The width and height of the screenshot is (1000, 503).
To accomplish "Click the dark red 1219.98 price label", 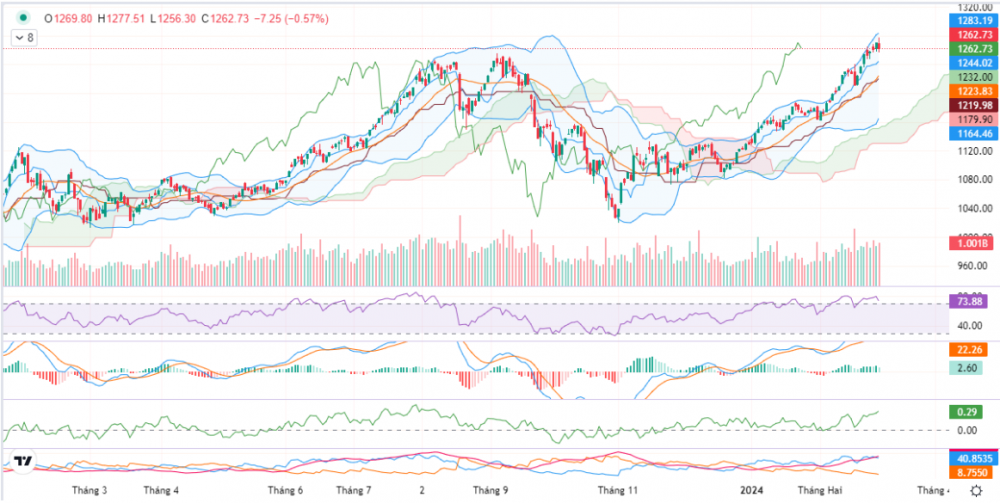I will pos(974,105).
